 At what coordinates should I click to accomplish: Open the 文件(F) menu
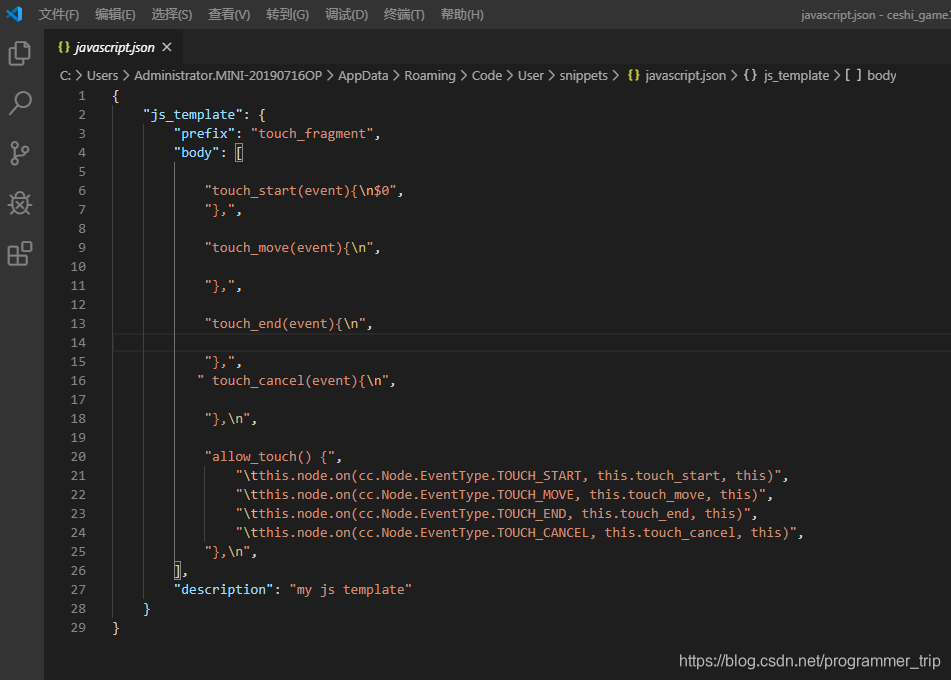[x=57, y=14]
